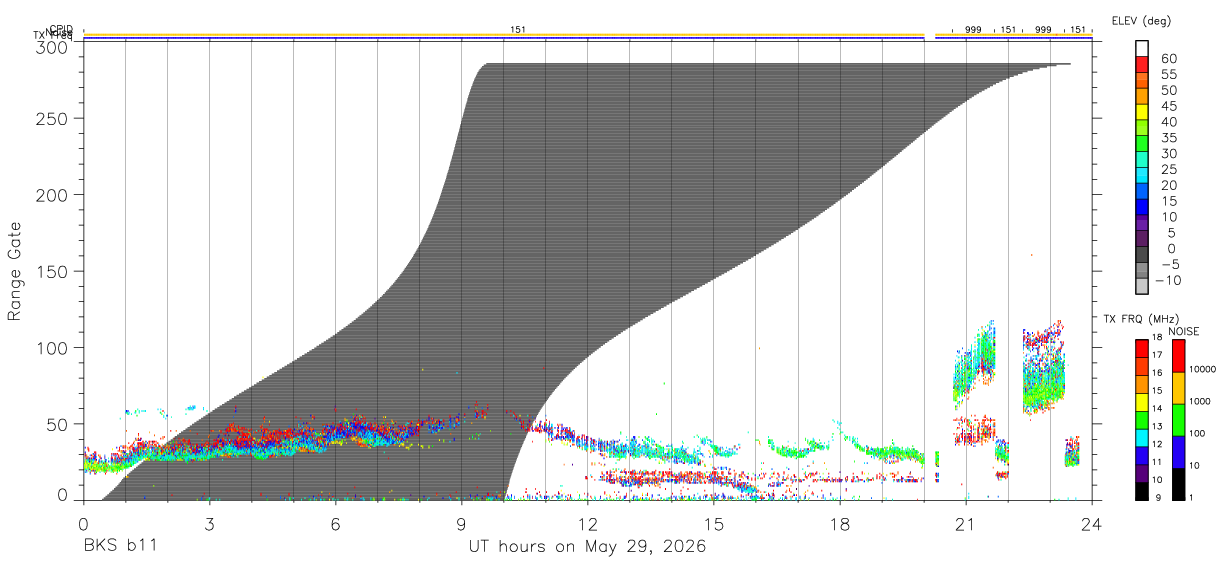Click the 'UT hours on May 29, 2026' axis title
This screenshot has width=1228, height=567.
(x=587, y=547)
